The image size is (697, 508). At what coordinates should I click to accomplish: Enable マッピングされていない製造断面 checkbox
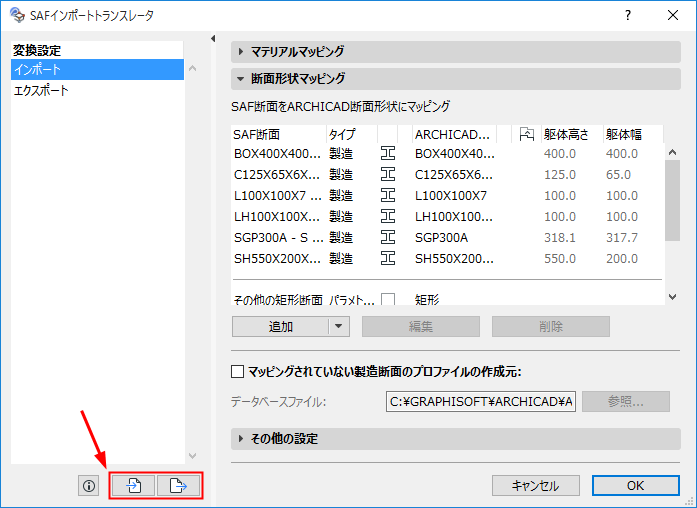coord(237,372)
